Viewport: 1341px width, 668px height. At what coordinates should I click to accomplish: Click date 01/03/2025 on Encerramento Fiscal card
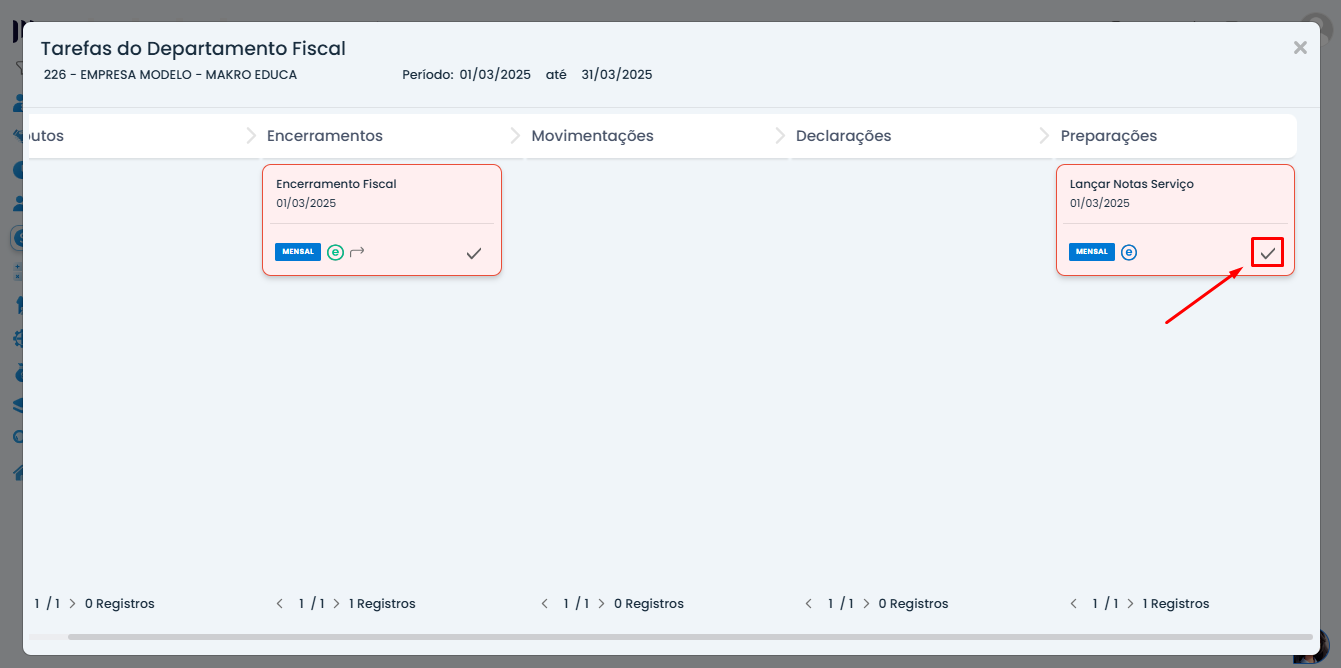point(306,203)
